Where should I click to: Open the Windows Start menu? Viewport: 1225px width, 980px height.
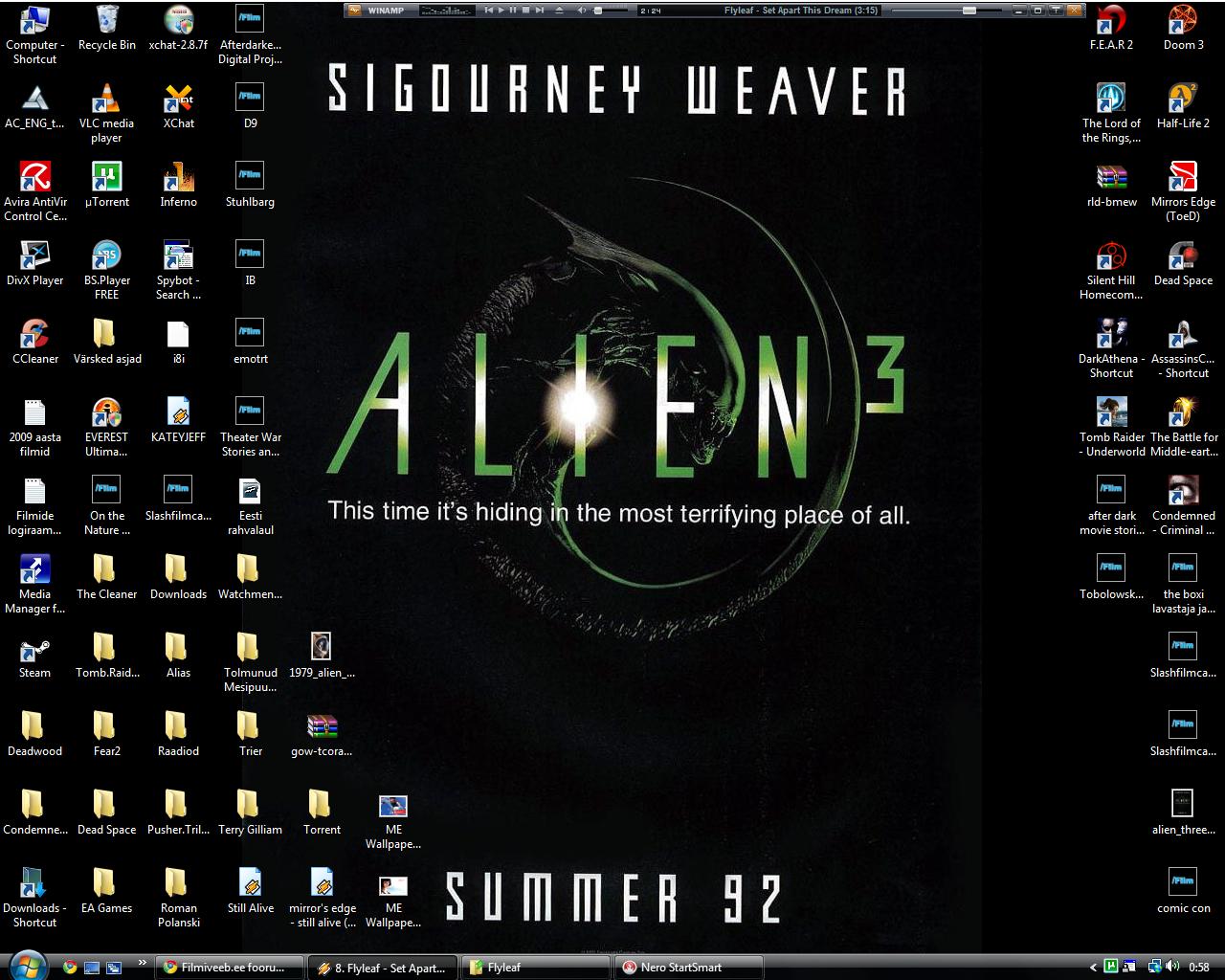(x=27, y=965)
